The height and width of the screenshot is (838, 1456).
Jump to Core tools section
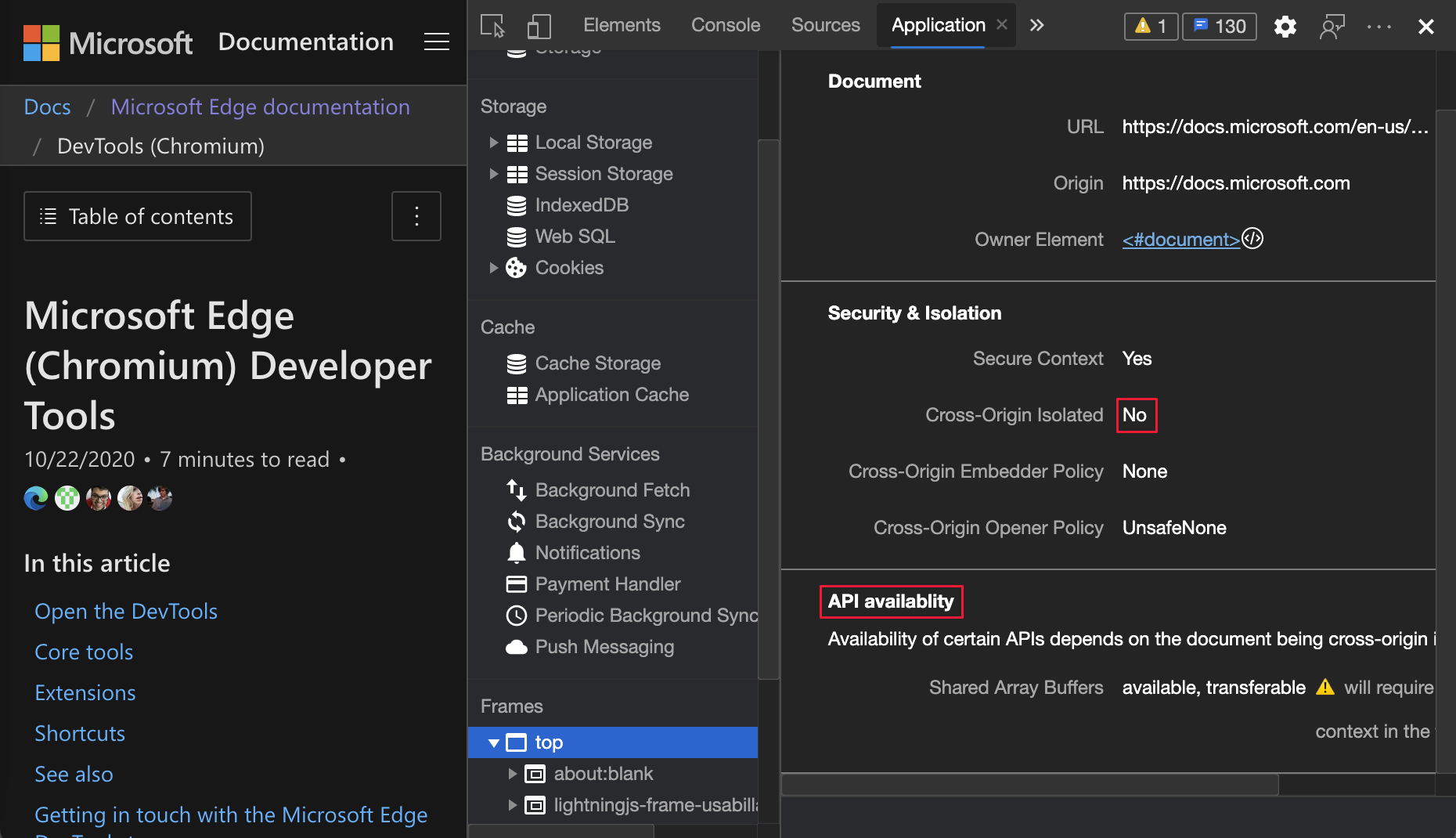84,652
